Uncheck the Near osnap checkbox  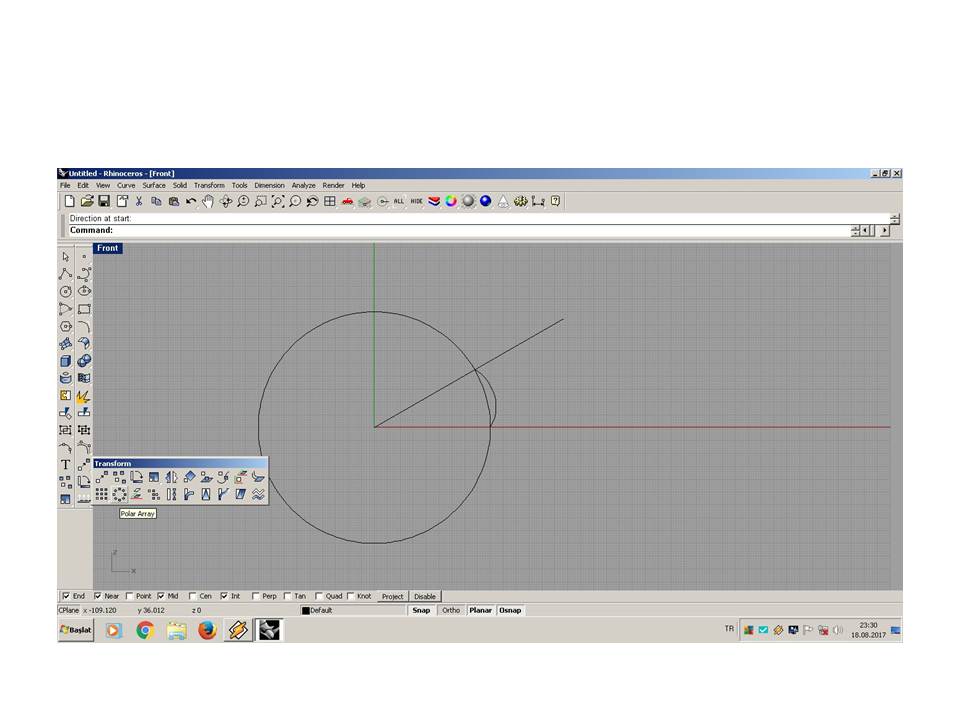tap(97, 596)
